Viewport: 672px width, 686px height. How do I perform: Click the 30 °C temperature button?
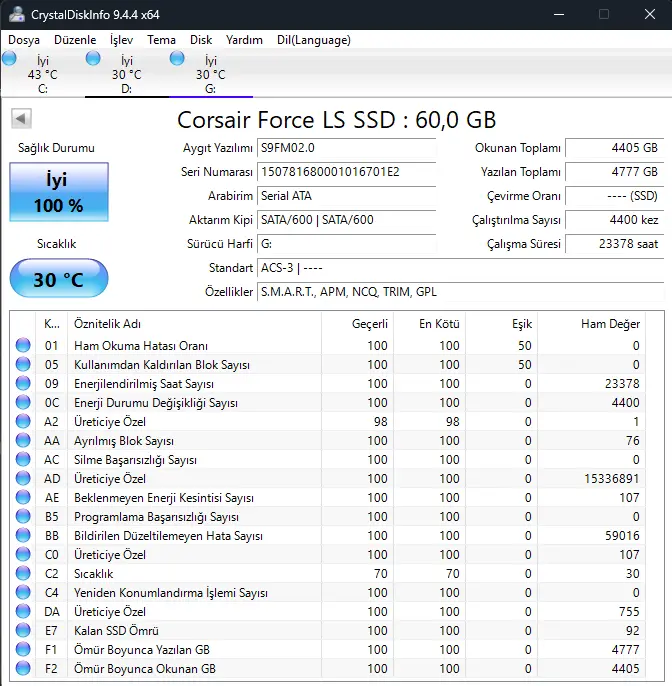[x=59, y=278]
